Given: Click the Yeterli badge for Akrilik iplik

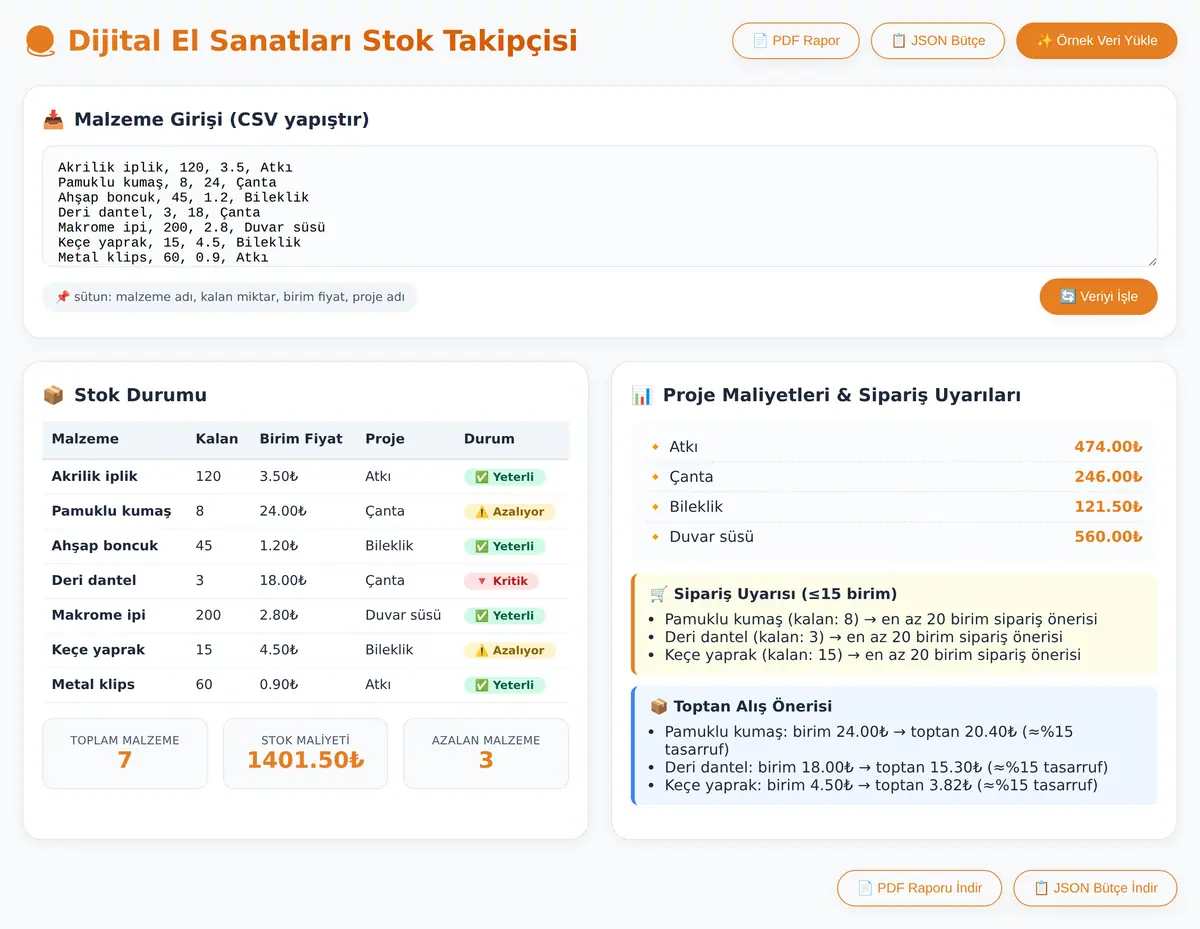Looking at the screenshot, I should coord(505,477).
